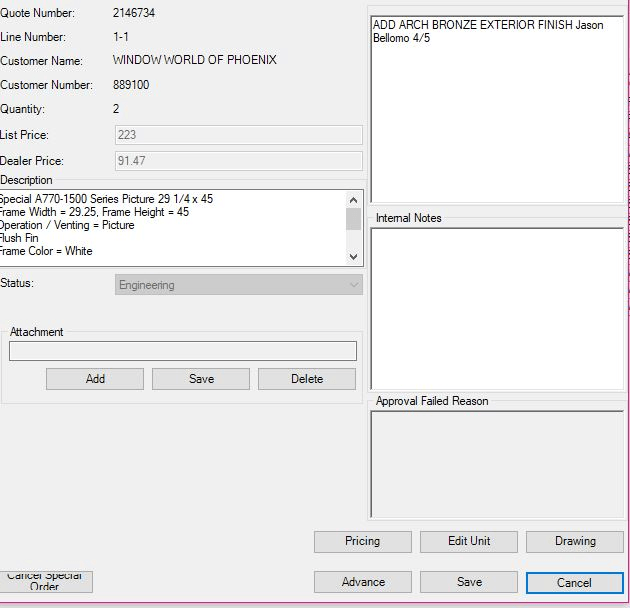630x608 pixels.
Task: Click the Edit Unit button
Action: click(469, 541)
